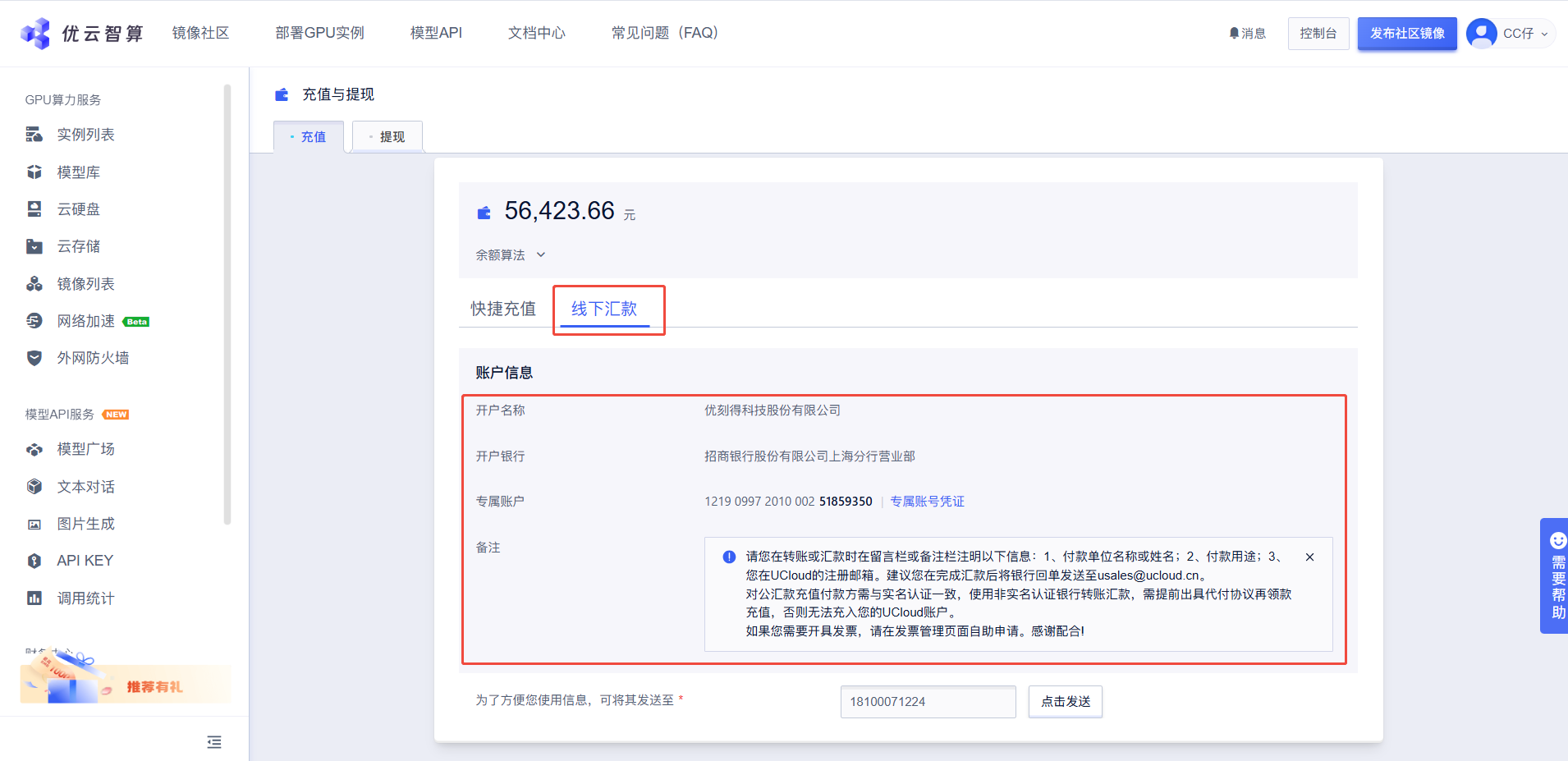Click the account number ending 51859350
This screenshot has height=761, width=1568.
[788, 502]
